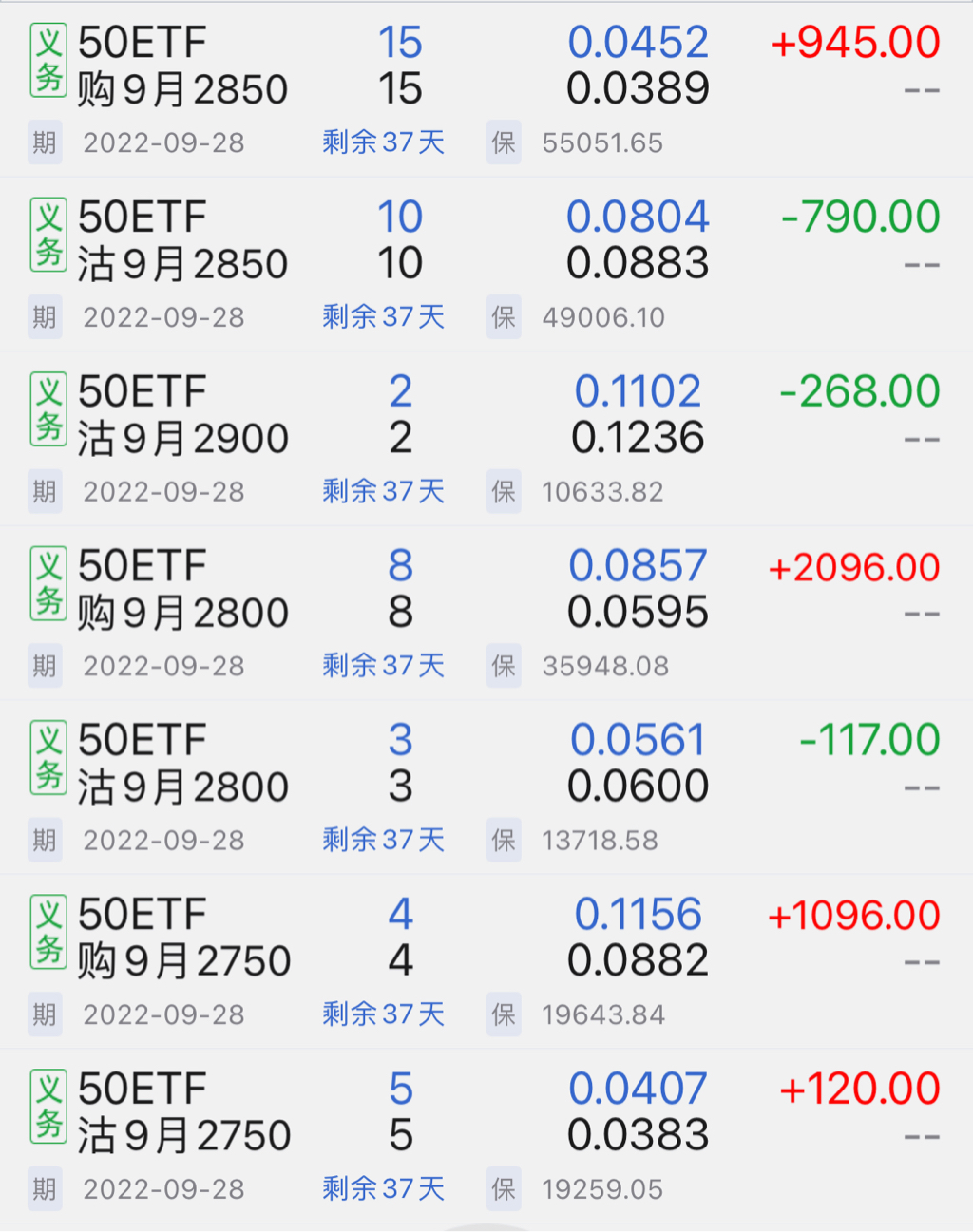The height and width of the screenshot is (1232, 973).
Task: Click the +2096.00 profit value
Action: pos(853,567)
